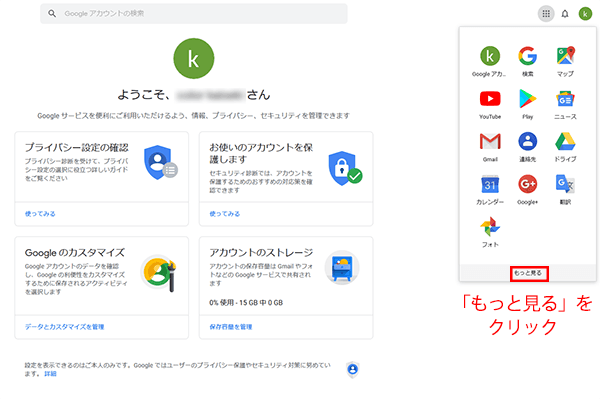
Task: Open YouTube from the apps panel
Action: [x=490, y=104]
